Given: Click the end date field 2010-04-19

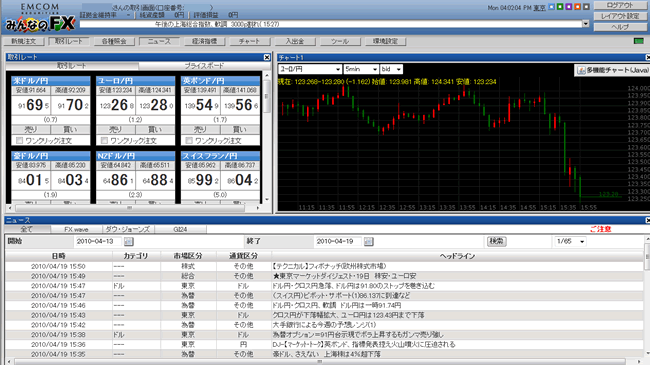Looking at the screenshot, I should (338, 241).
